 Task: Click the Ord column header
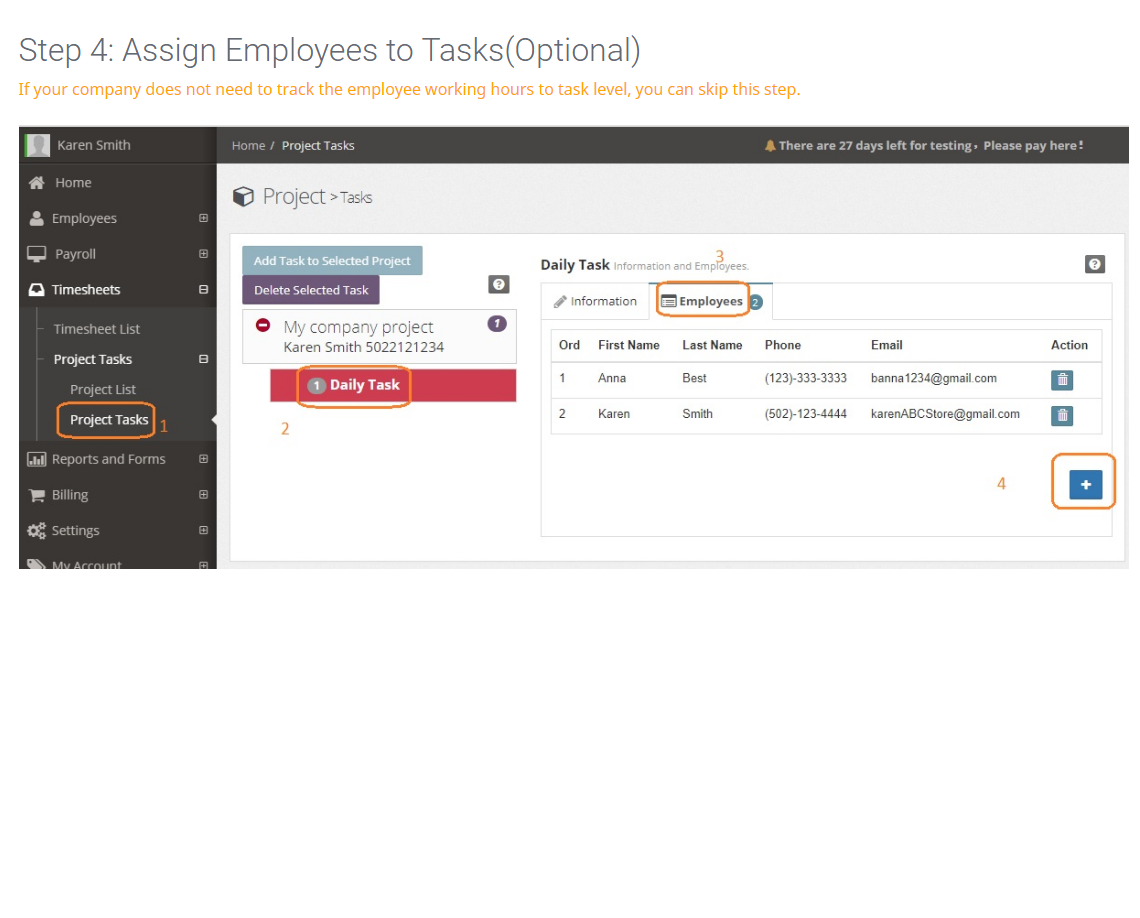[569, 345]
